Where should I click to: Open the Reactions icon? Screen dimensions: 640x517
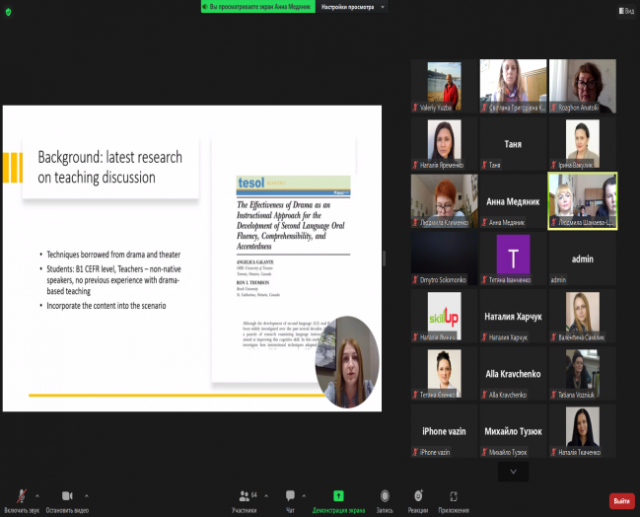point(418,494)
